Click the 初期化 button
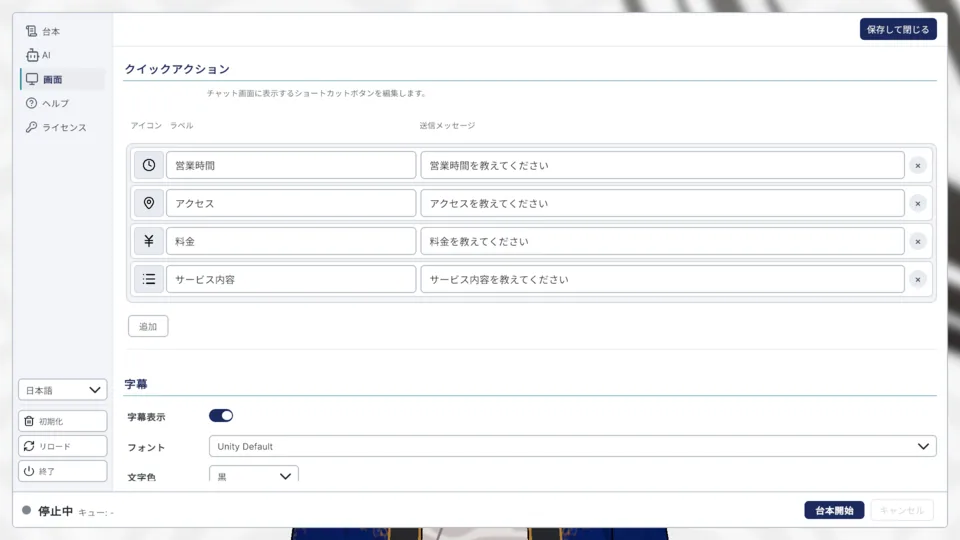Image resolution: width=960 pixels, height=540 pixels. [62, 421]
